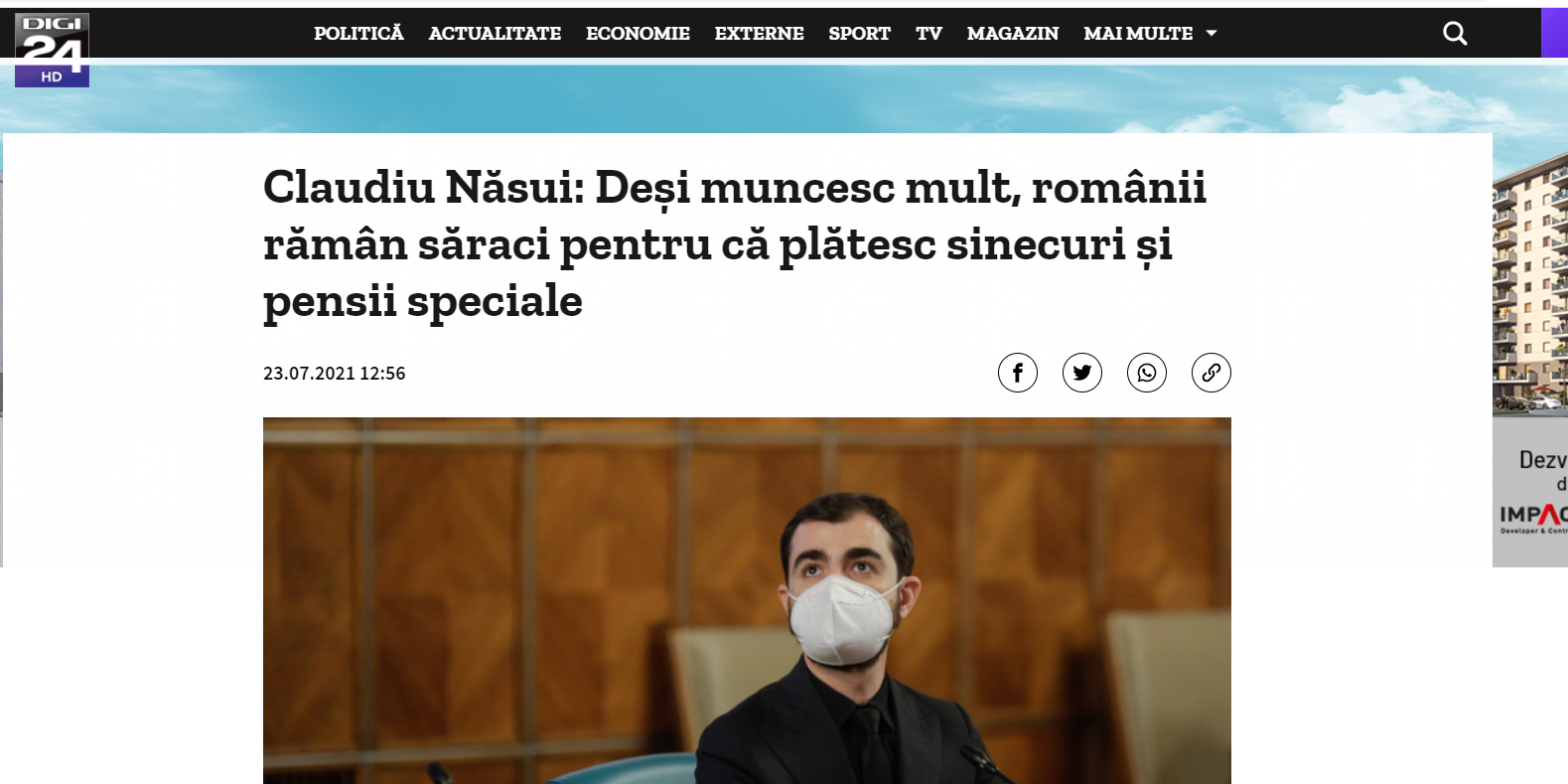Viewport: 1568px width, 784px height.
Task: Expand the MAI MULTE dropdown arrow
Action: tap(1211, 33)
